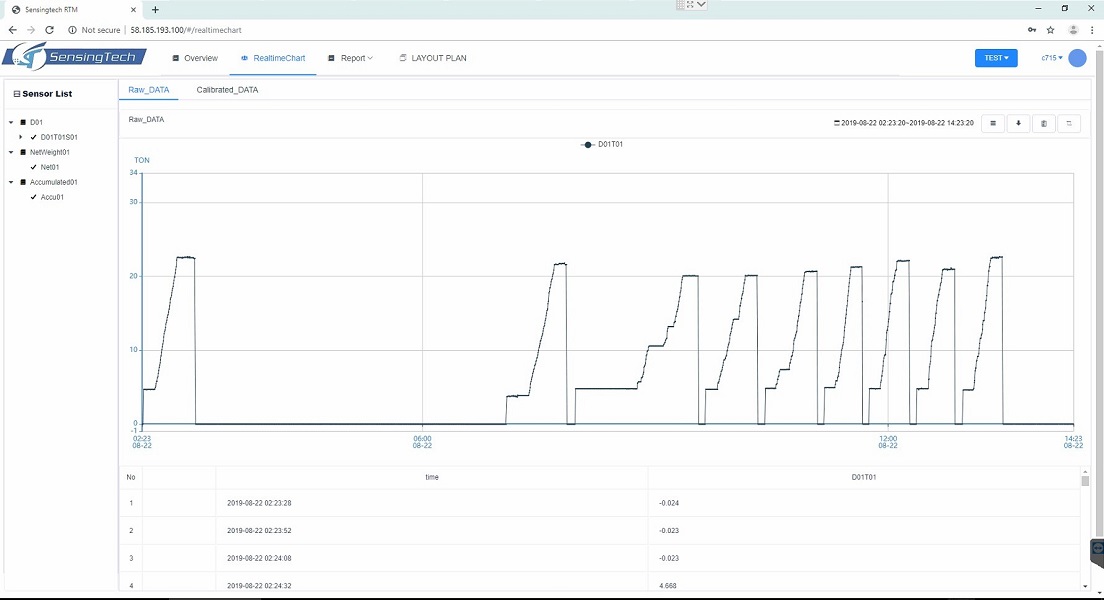Uncheck the D01T01S01 sensor checkmark

tap(34, 137)
